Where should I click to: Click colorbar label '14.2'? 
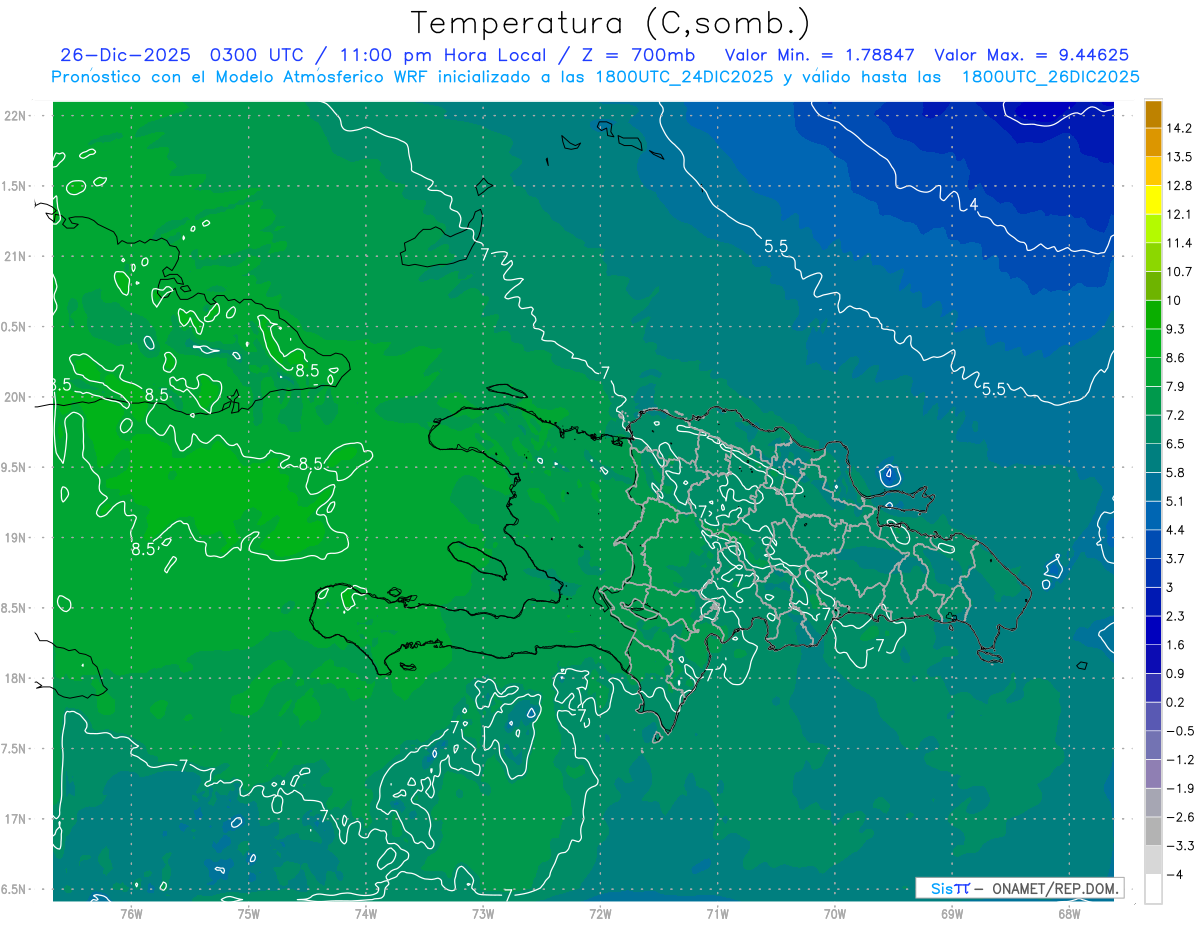1181,128
